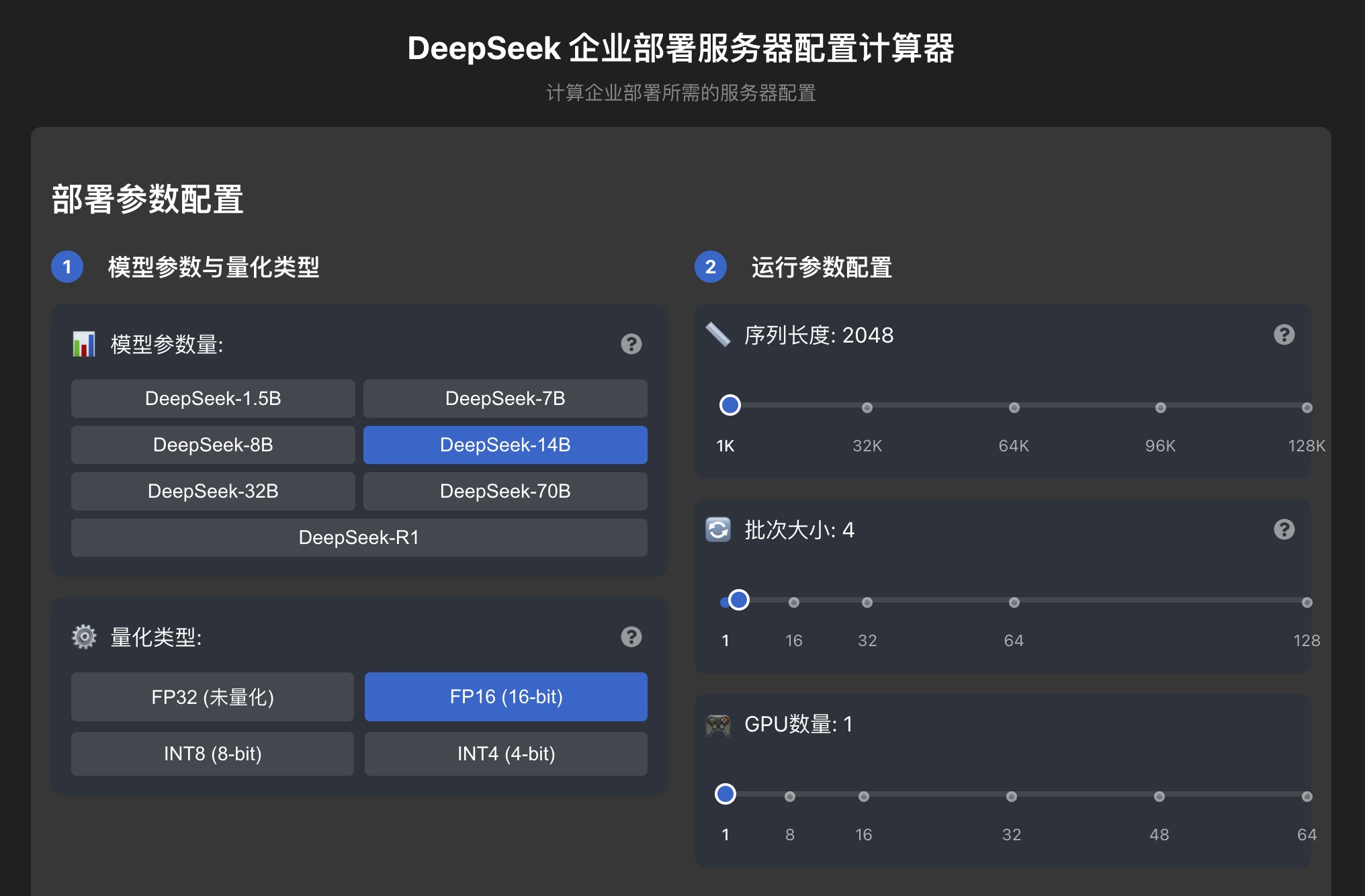Open help for quantization type
This screenshot has height=896, width=1365.
point(631,637)
